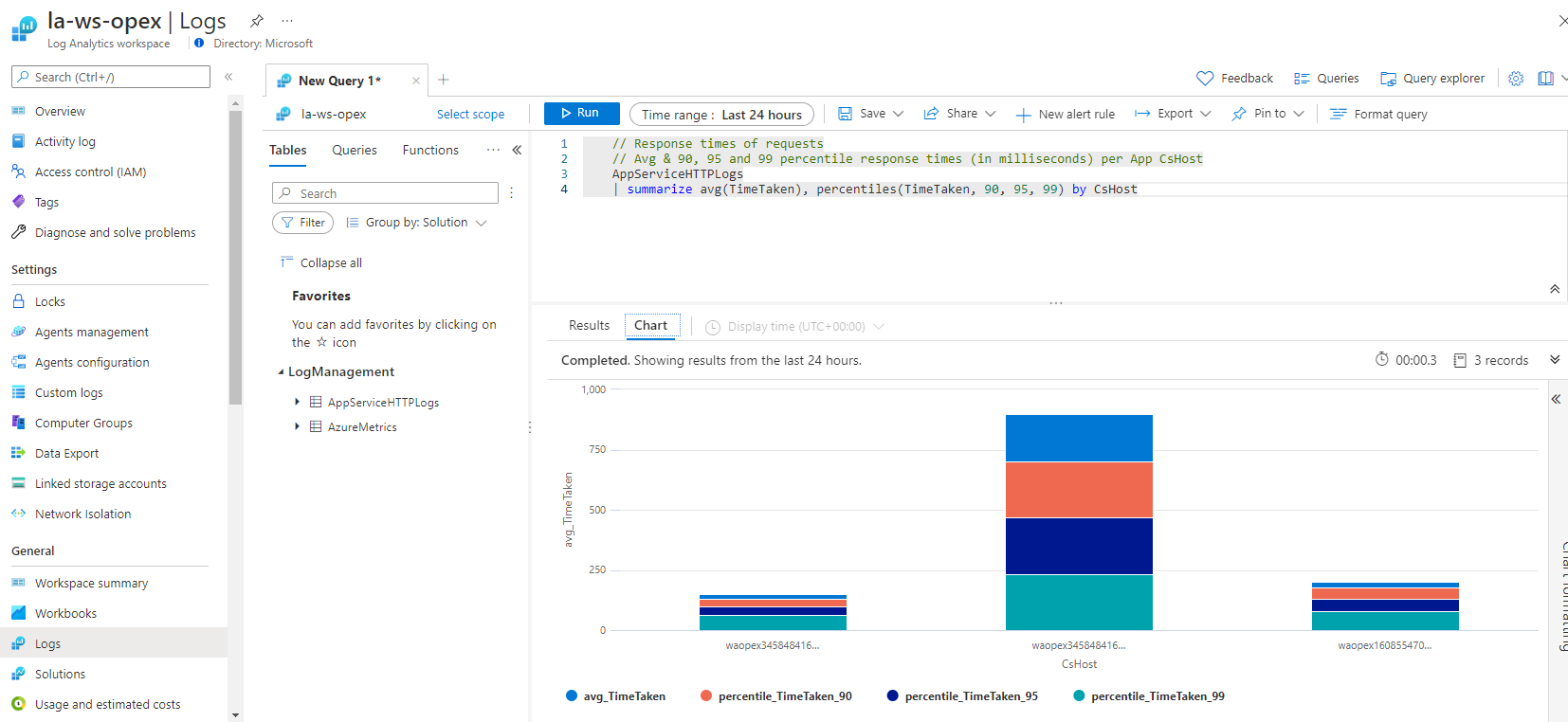Open Query explorer
The image size is (1568, 722).
(x=1432, y=79)
